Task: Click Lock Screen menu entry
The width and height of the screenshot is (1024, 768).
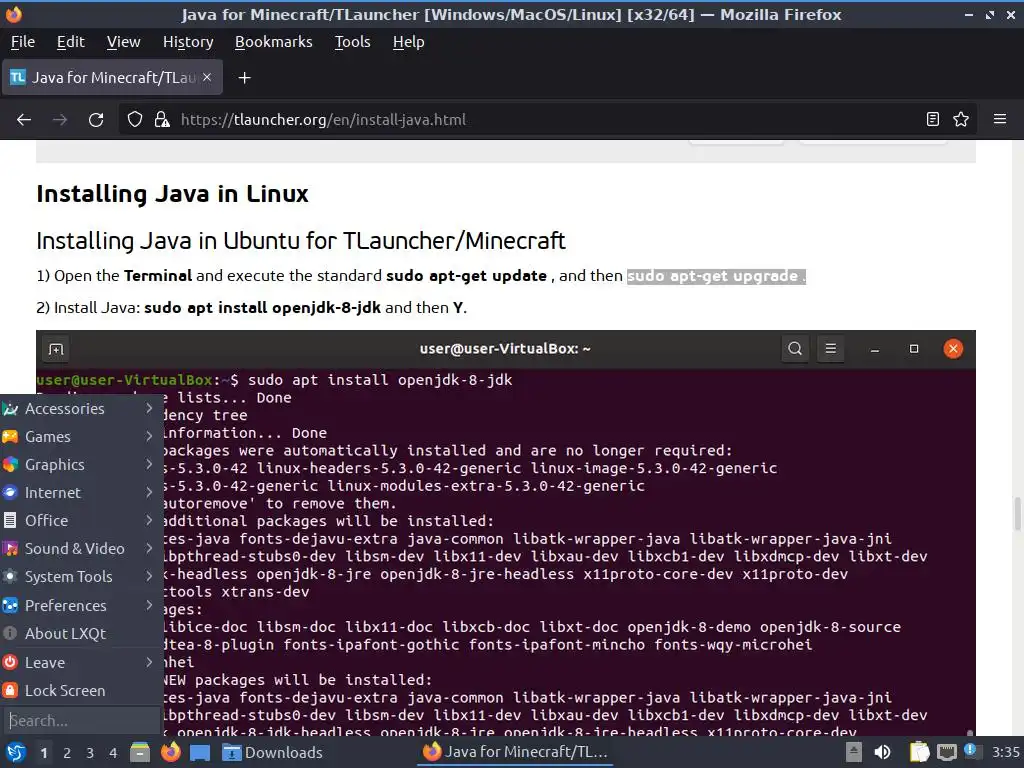Action: pyautogui.click(x=81, y=690)
